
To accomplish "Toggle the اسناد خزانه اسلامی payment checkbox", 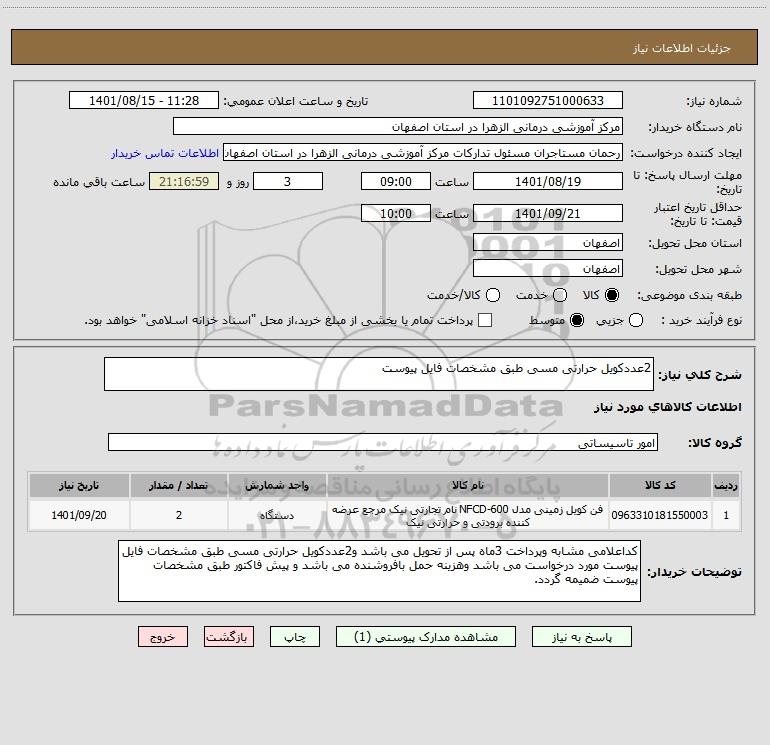I will 485,320.
